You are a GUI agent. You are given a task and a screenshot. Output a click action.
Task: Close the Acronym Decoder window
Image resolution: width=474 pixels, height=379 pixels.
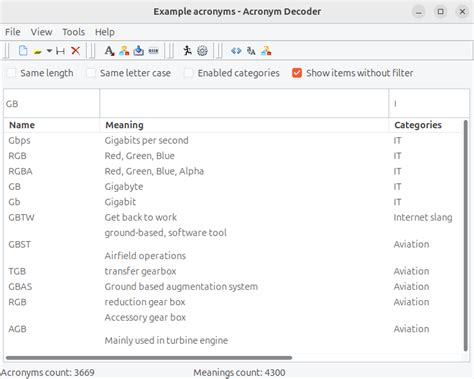(x=462, y=12)
